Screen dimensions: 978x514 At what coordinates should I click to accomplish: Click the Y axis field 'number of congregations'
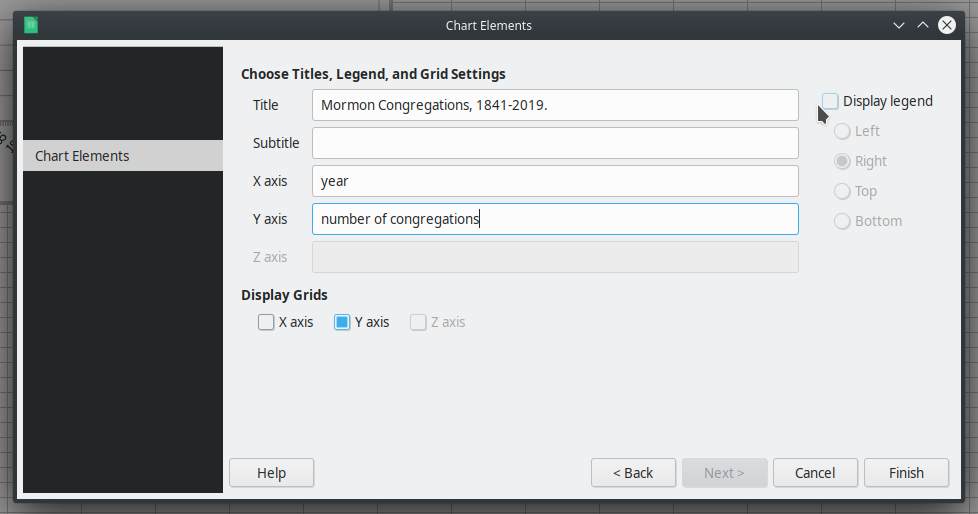555,219
